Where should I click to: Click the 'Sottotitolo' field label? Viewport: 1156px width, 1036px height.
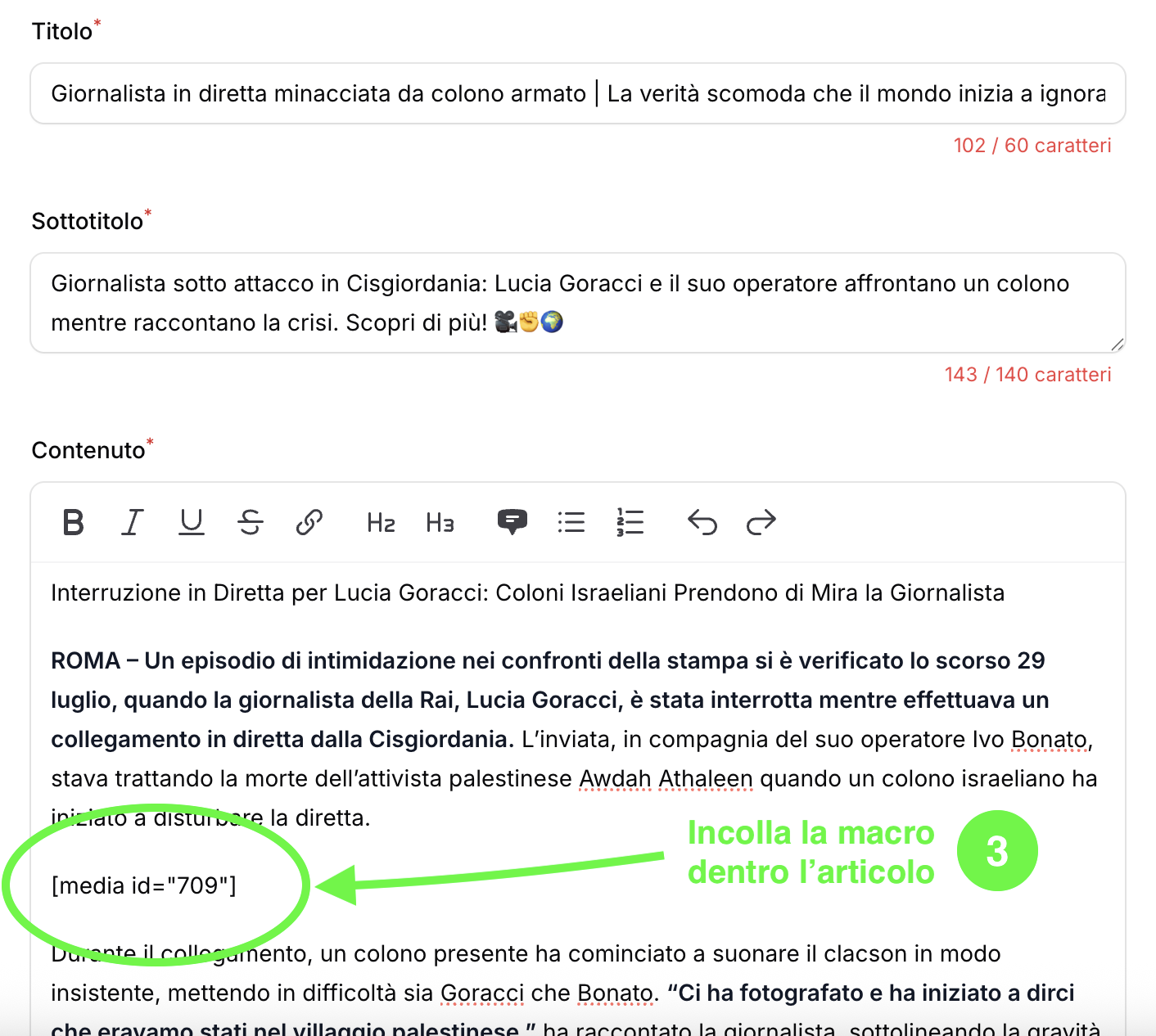coord(88,221)
